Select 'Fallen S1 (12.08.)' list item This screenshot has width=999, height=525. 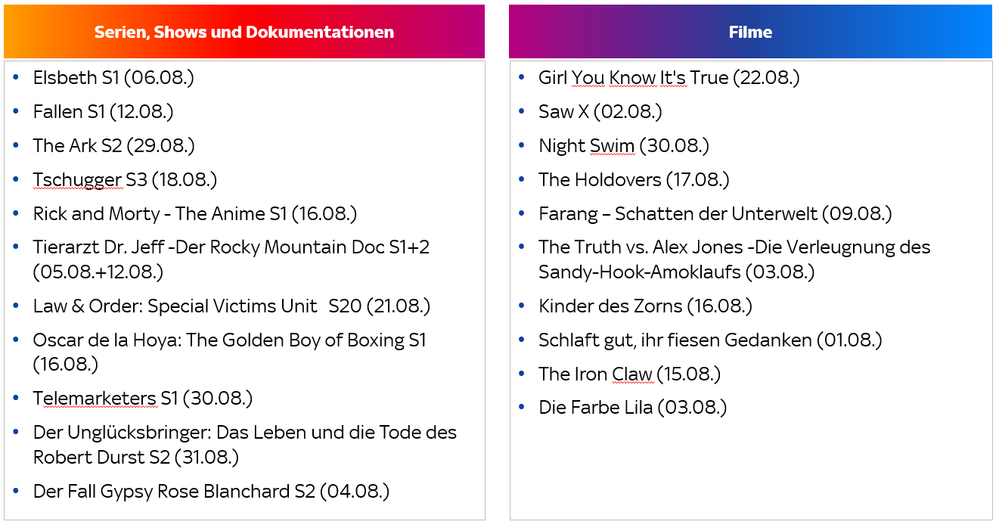tap(103, 112)
